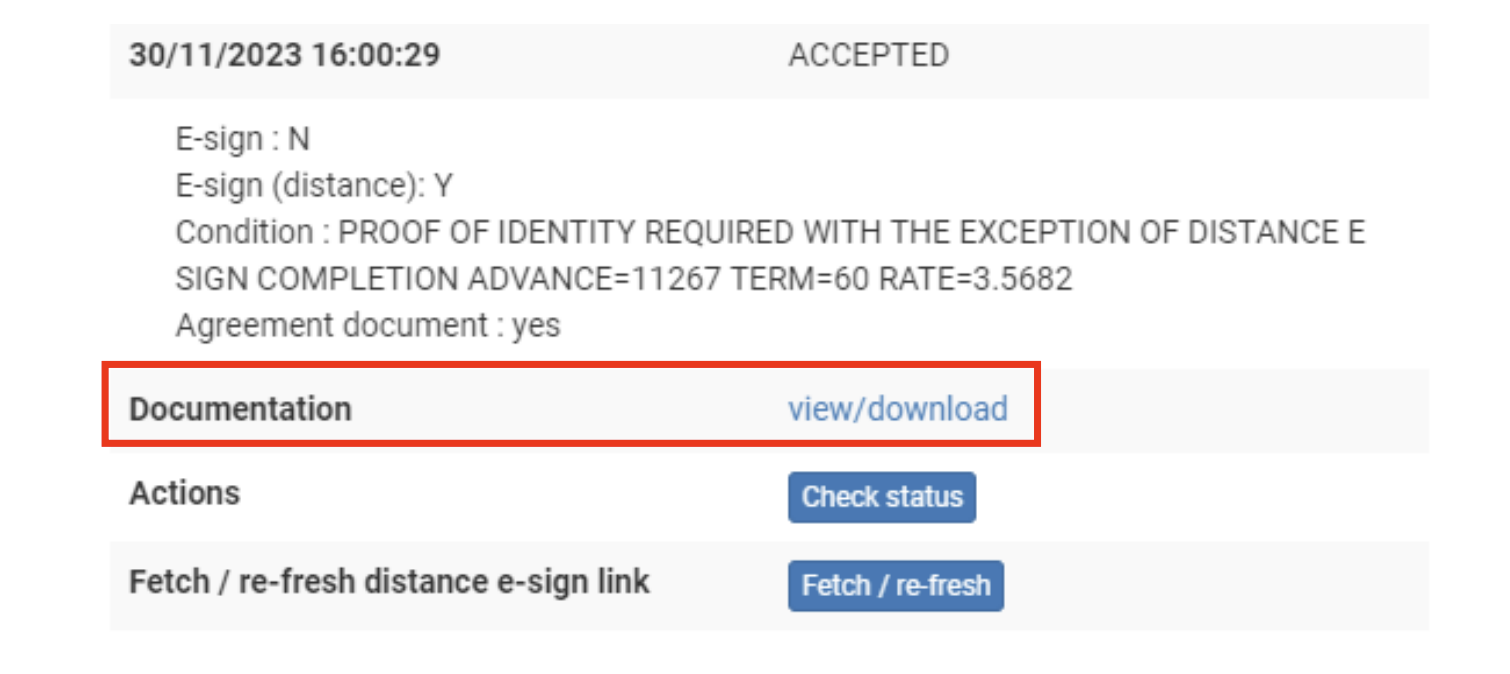The image size is (1510, 674).
Task: Select the Agreement document : yes line
Action: (368, 324)
